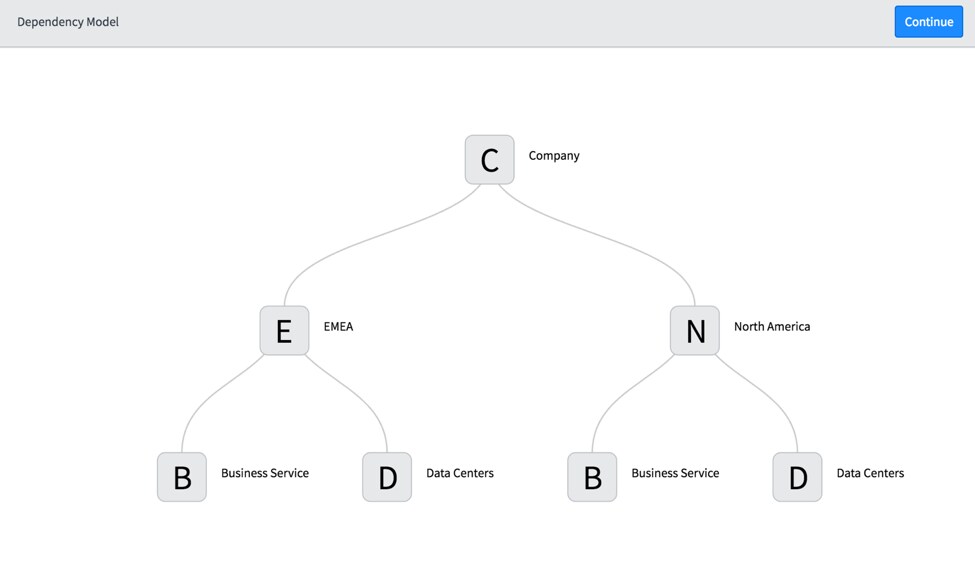The image size is (975, 585).
Task: Select the Company root node icon
Action: pos(489,160)
